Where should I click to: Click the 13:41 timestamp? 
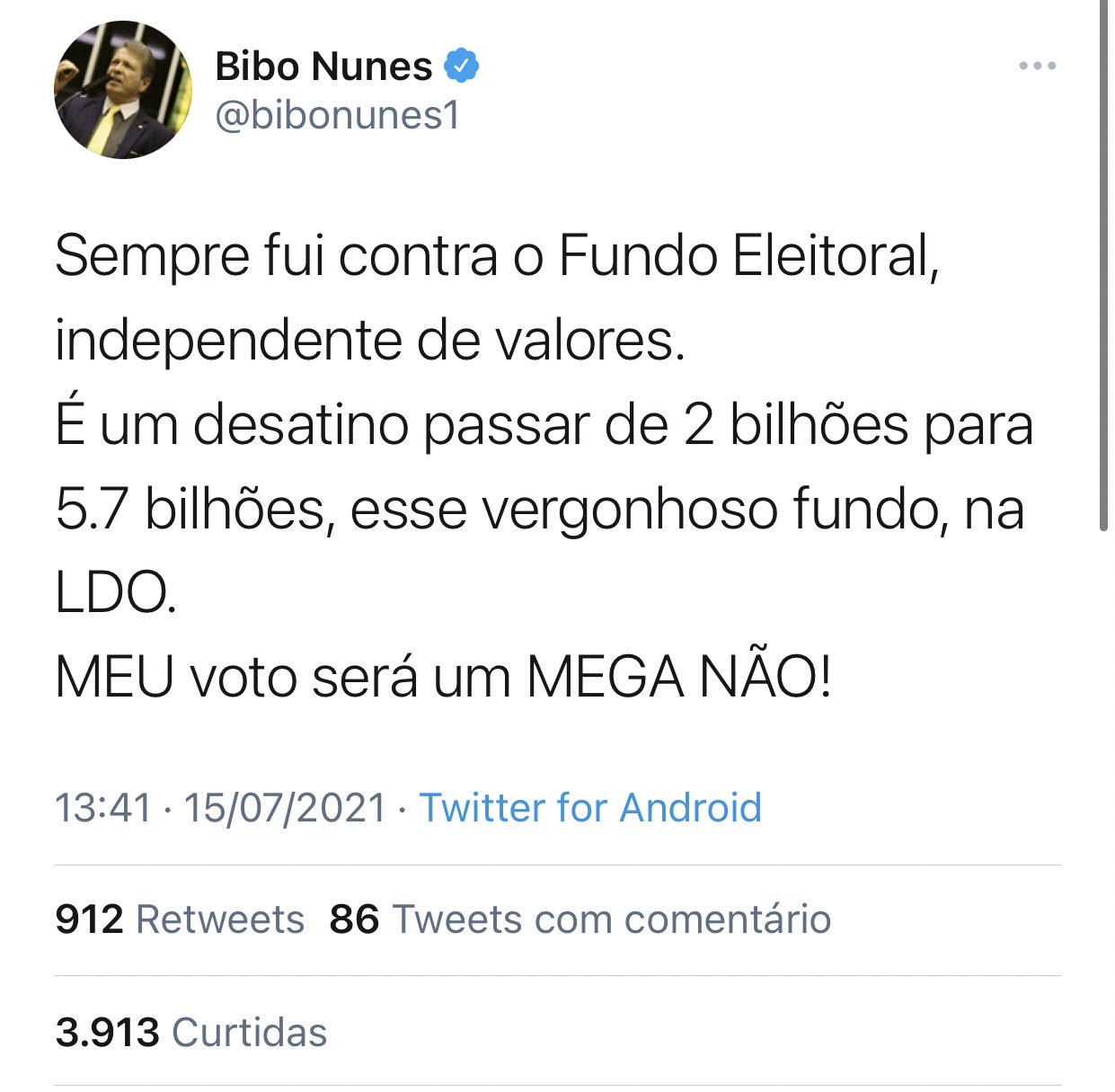click(103, 807)
